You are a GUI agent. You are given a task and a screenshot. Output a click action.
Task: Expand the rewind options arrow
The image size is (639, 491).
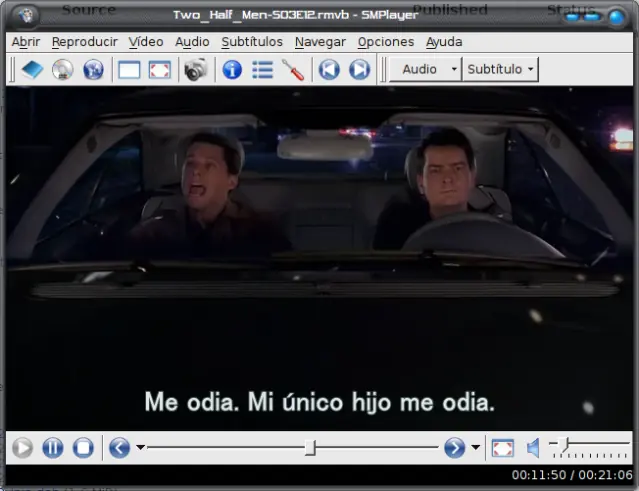[x=140, y=448]
